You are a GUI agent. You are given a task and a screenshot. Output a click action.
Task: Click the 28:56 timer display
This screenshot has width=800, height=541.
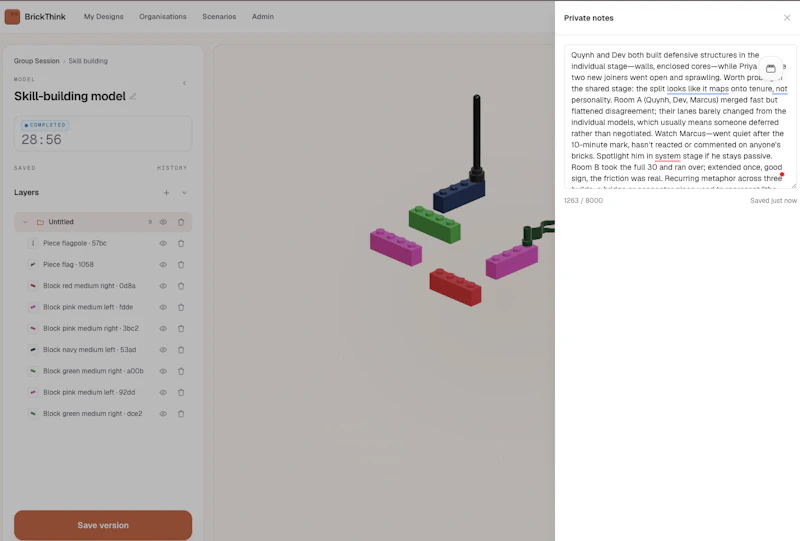41,139
